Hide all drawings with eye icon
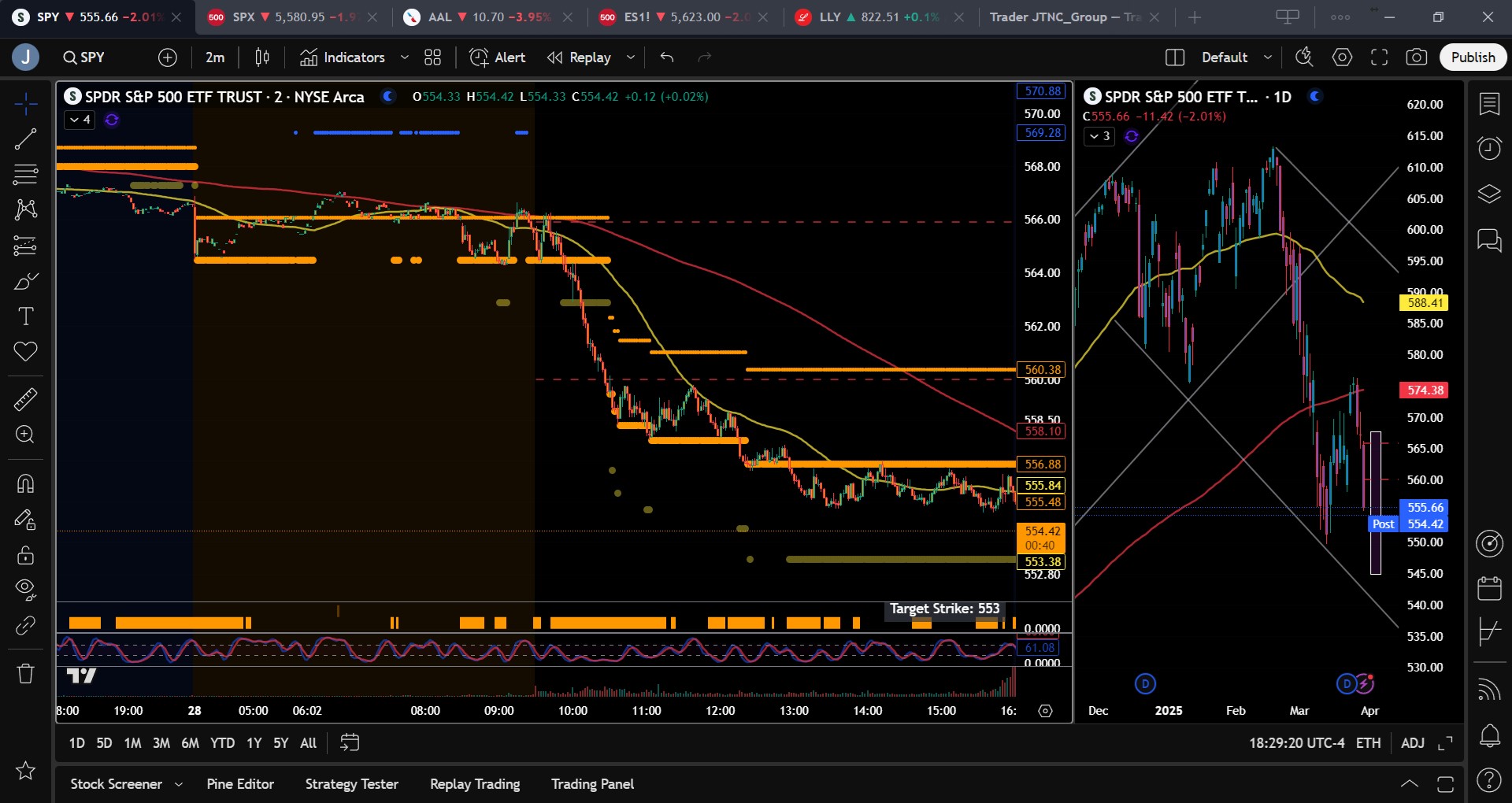The width and height of the screenshot is (1512, 803). (x=25, y=590)
